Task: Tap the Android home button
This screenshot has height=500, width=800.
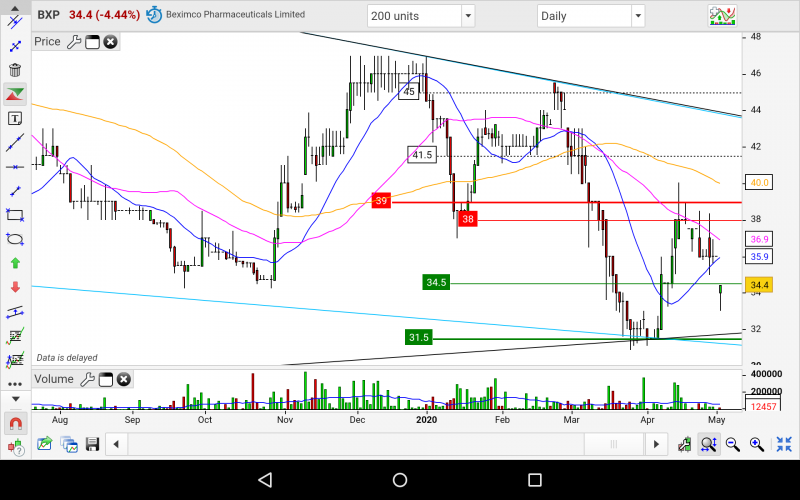Action: point(400,481)
